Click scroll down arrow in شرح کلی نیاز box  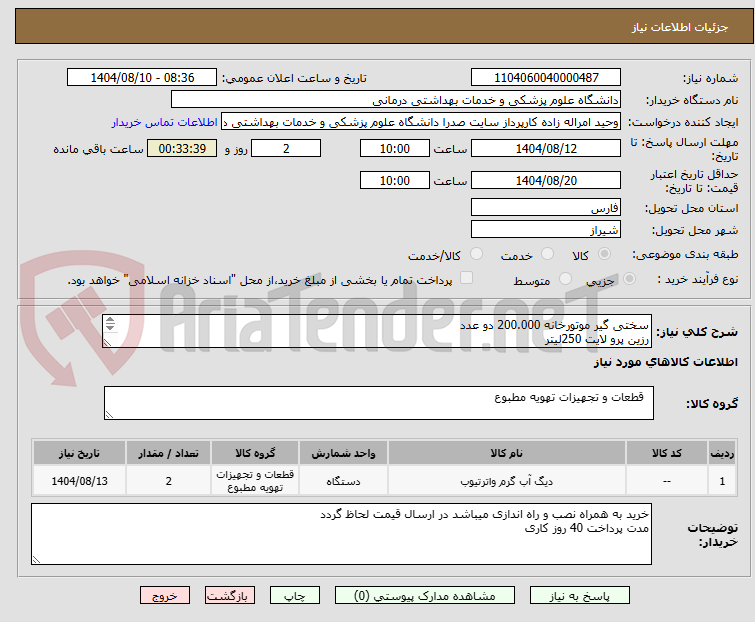tap(110, 327)
